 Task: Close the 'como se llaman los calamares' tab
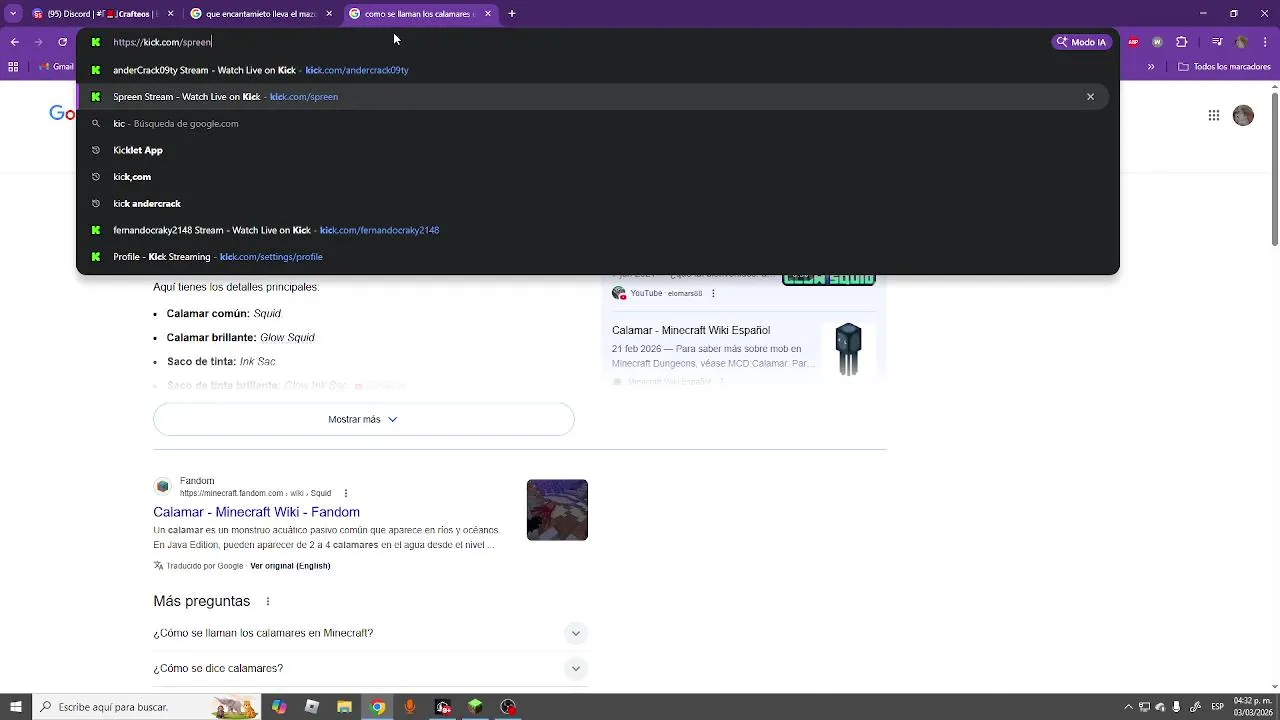pos(488,14)
